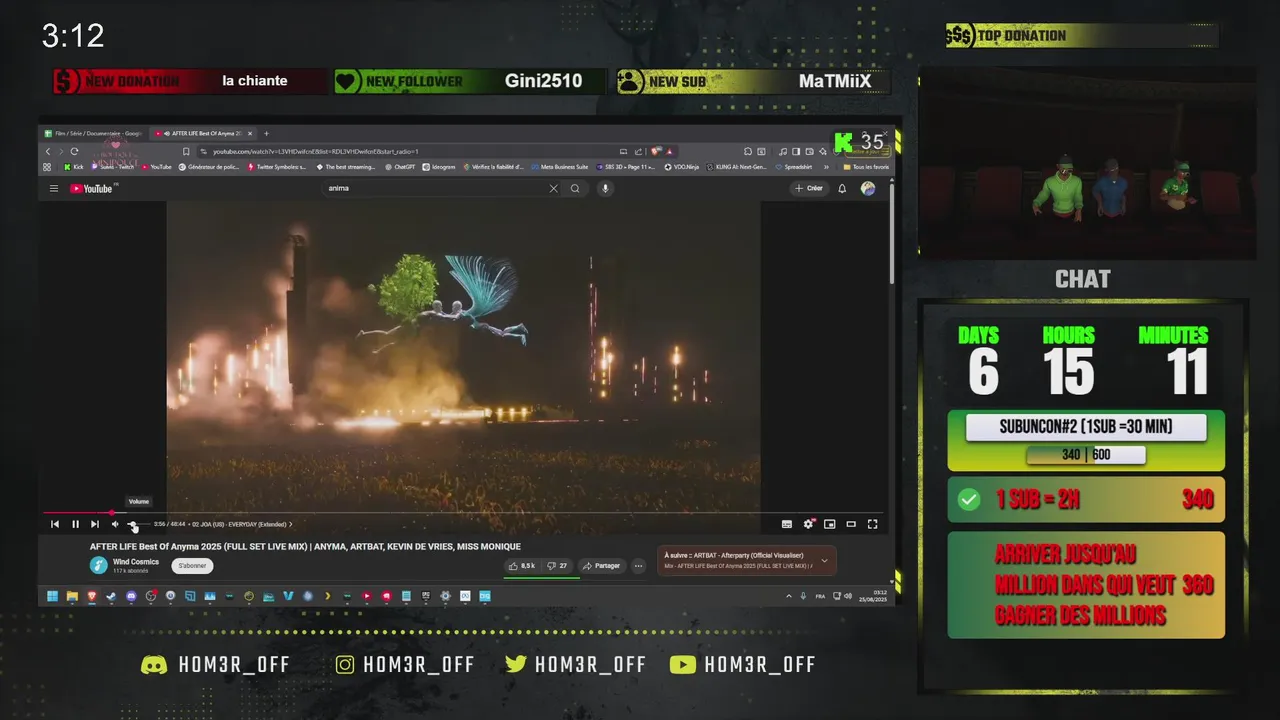Screen dimensions: 1280x720
Task: Click the S'abonner button
Action: click(x=192, y=566)
